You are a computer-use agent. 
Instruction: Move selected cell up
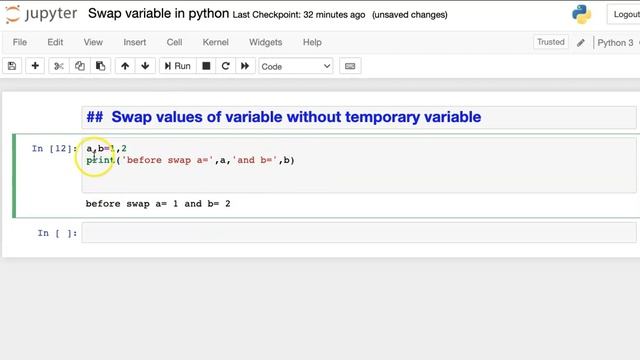point(125,66)
